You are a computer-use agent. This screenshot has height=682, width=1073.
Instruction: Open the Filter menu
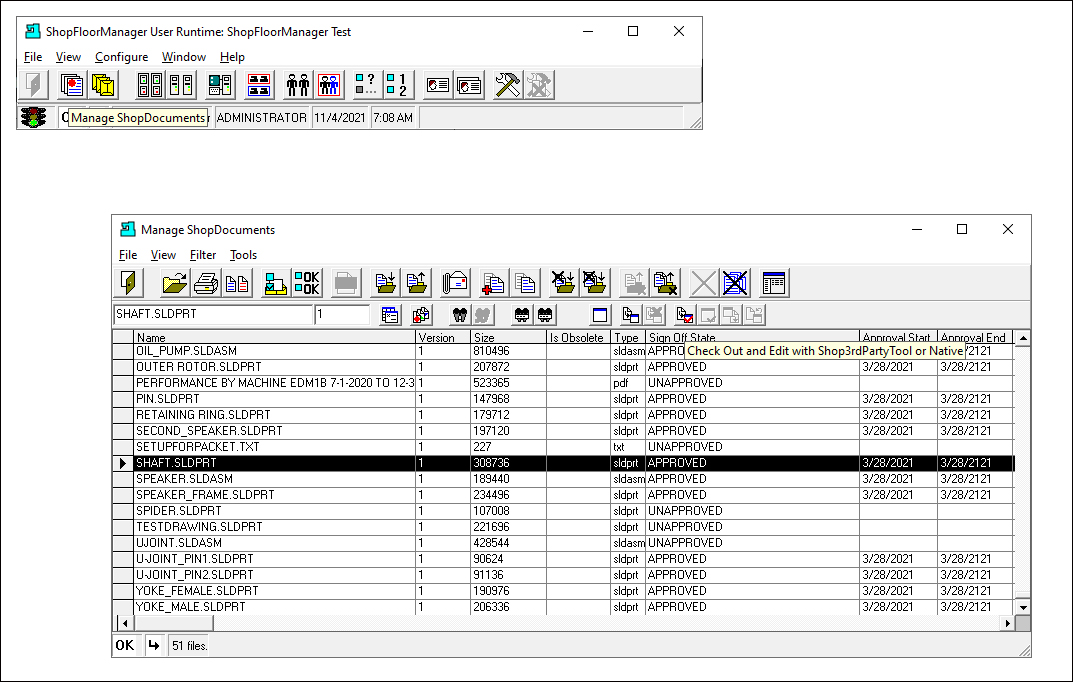203,254
